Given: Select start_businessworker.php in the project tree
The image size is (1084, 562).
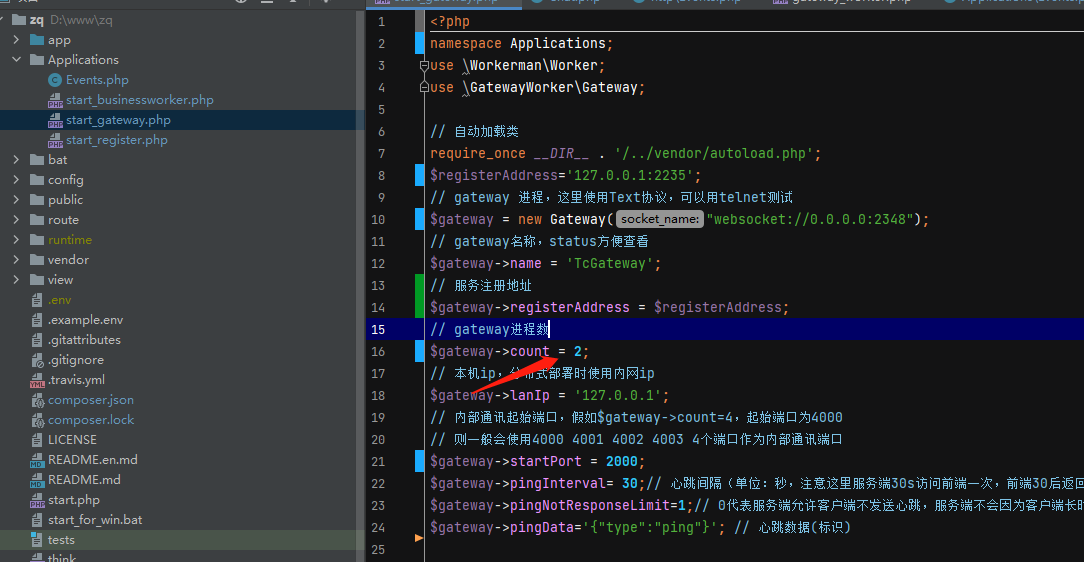Looking at the screenshot, I should [x=140, y=100].
